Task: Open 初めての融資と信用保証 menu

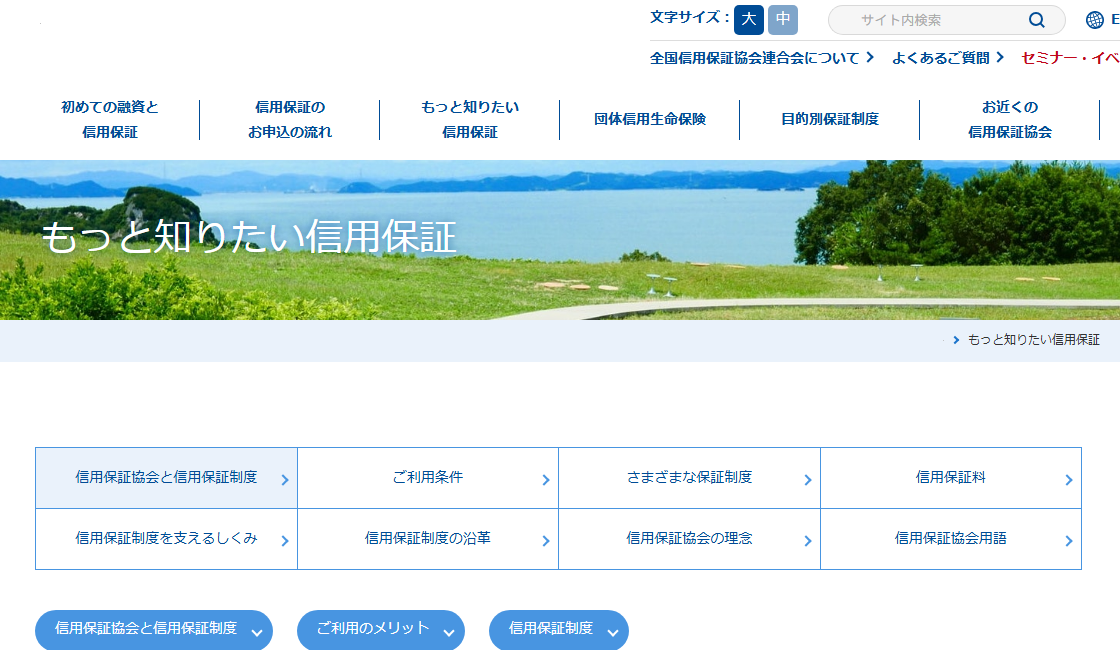Action: (109, 119)
